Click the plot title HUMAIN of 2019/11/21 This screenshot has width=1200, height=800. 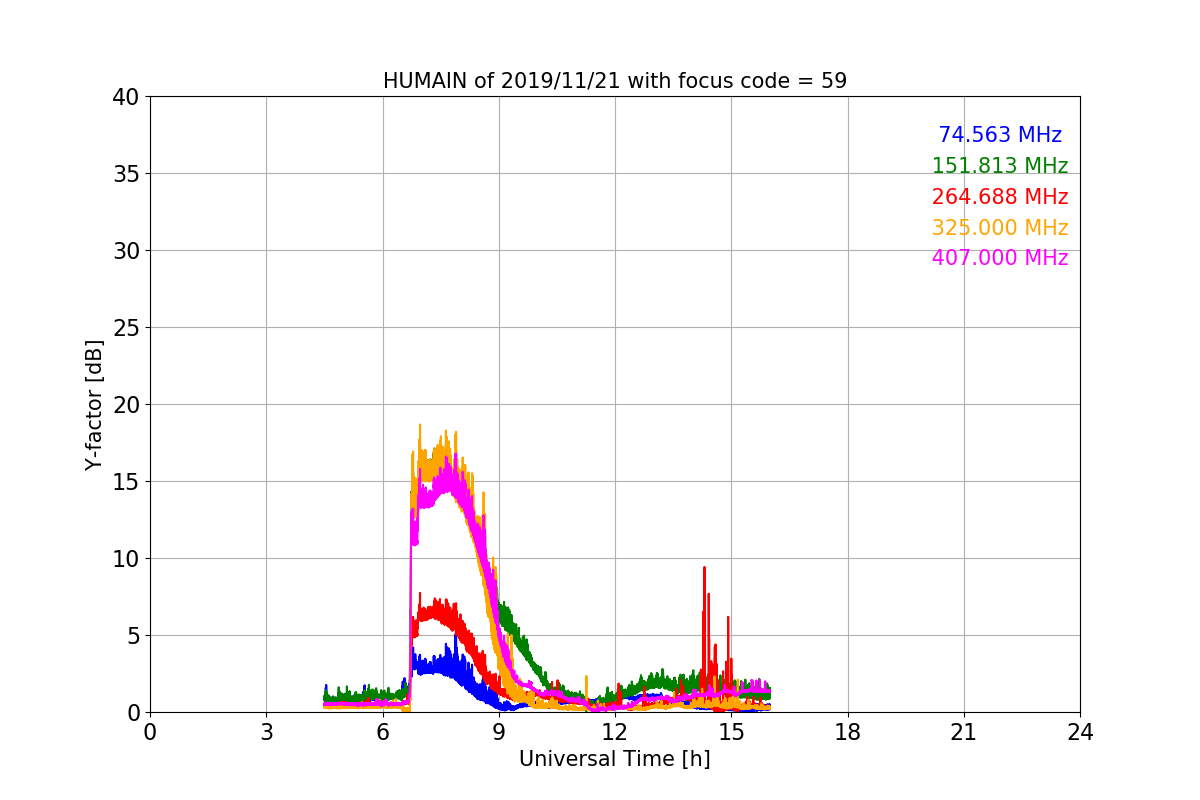pyautogui.click(x=614, y=81)
